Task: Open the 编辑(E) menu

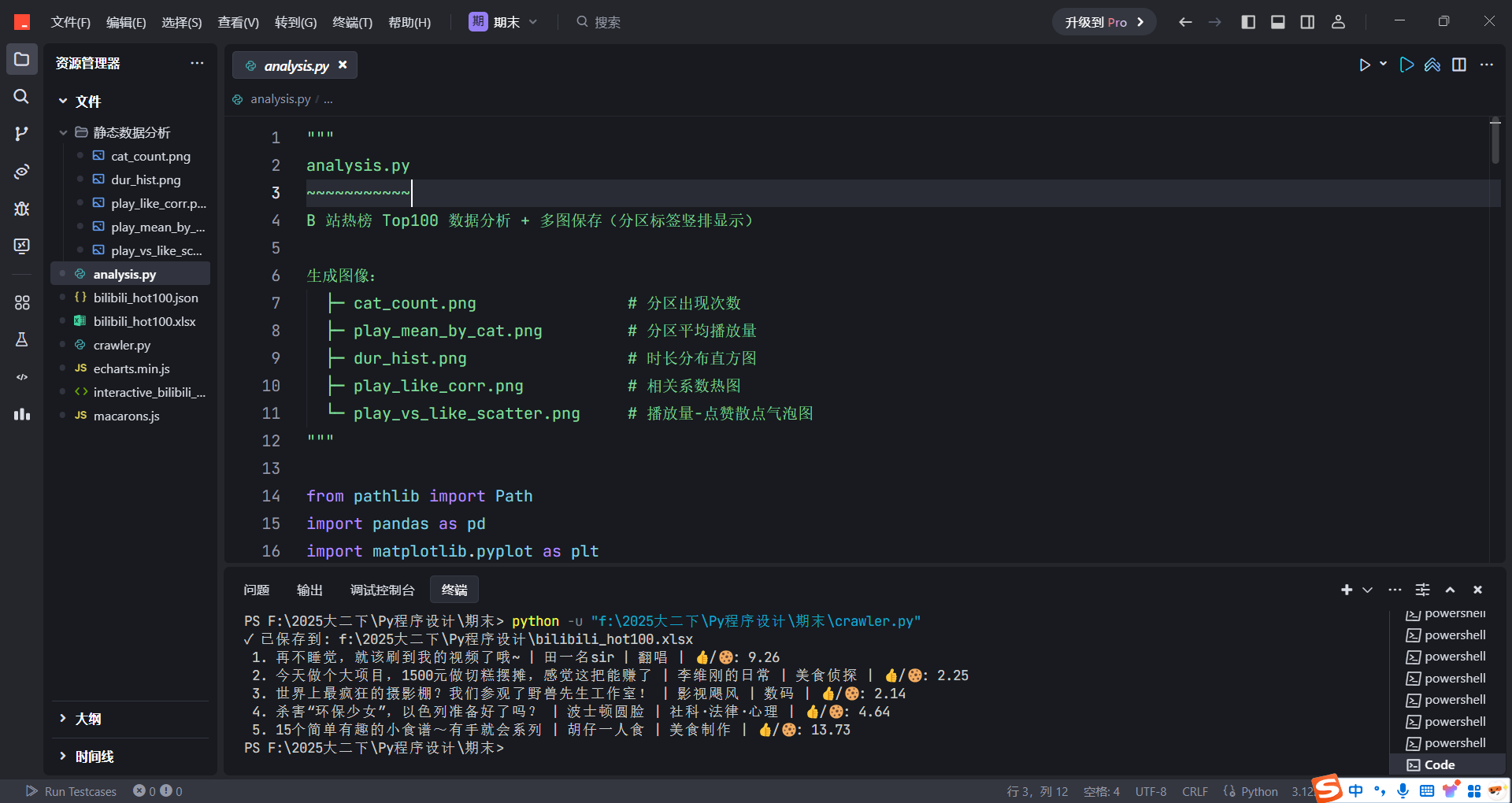Action: point(126,22)
